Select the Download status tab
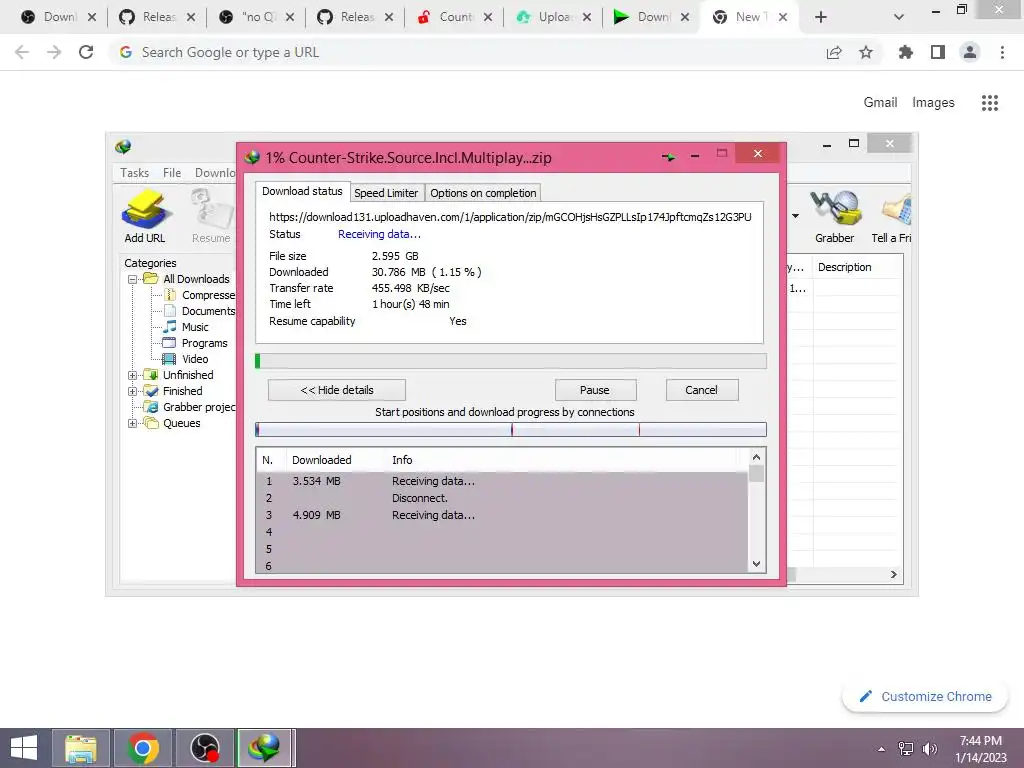The image size is (1024, 768). point(302,191)
